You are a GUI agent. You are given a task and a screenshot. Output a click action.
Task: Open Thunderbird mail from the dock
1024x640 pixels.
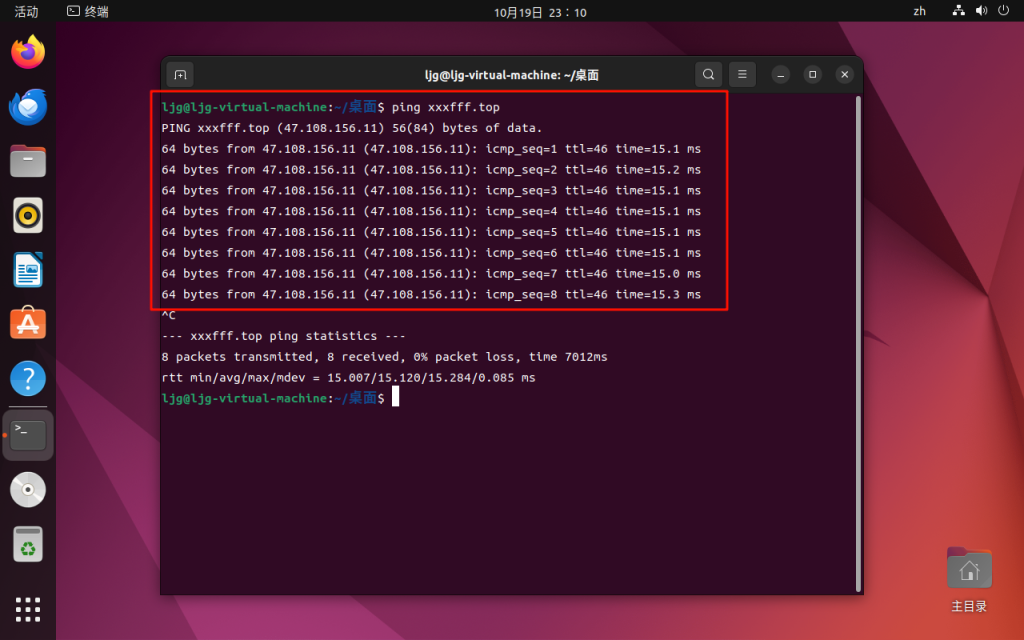(28, 106)
